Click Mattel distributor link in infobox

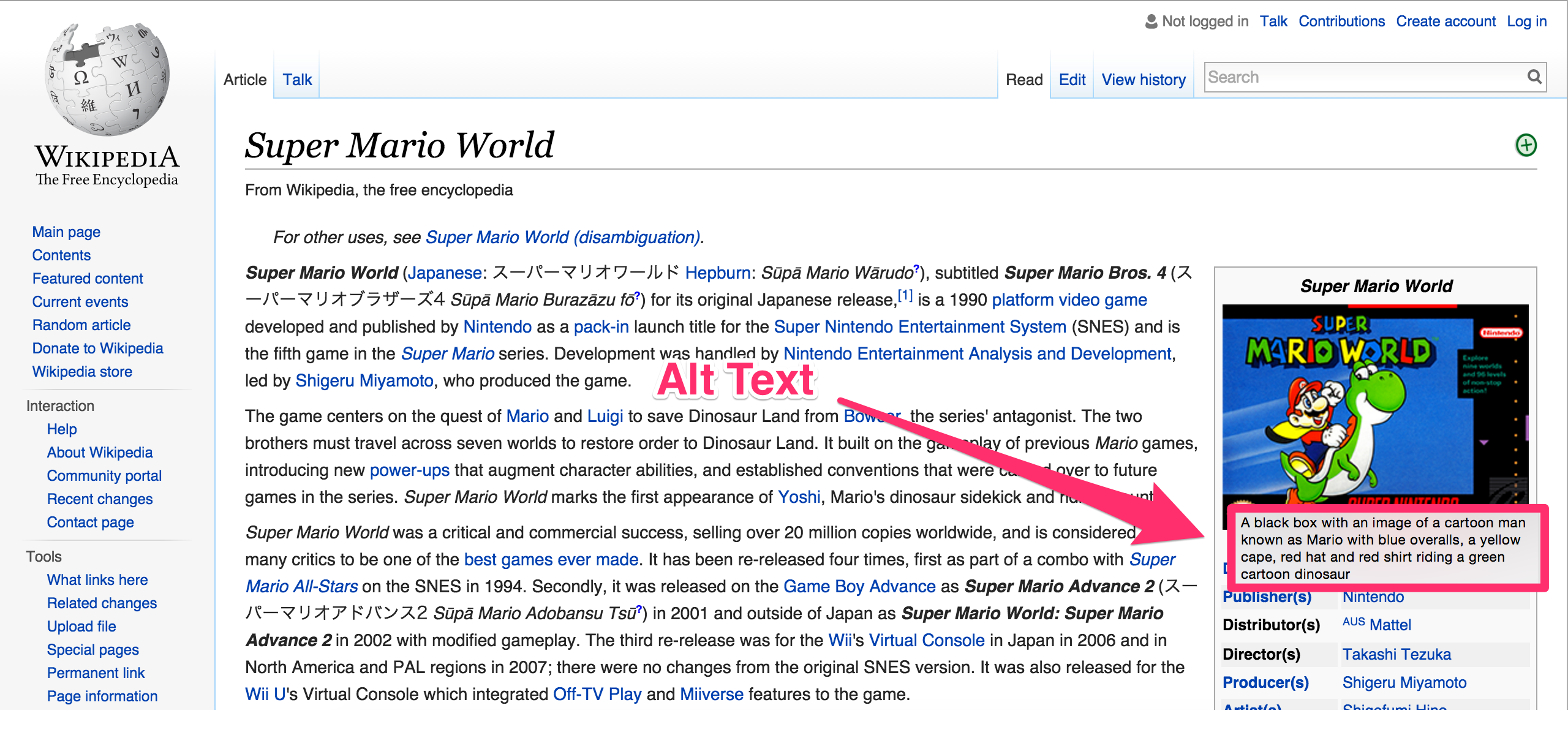click(1390, 625)
